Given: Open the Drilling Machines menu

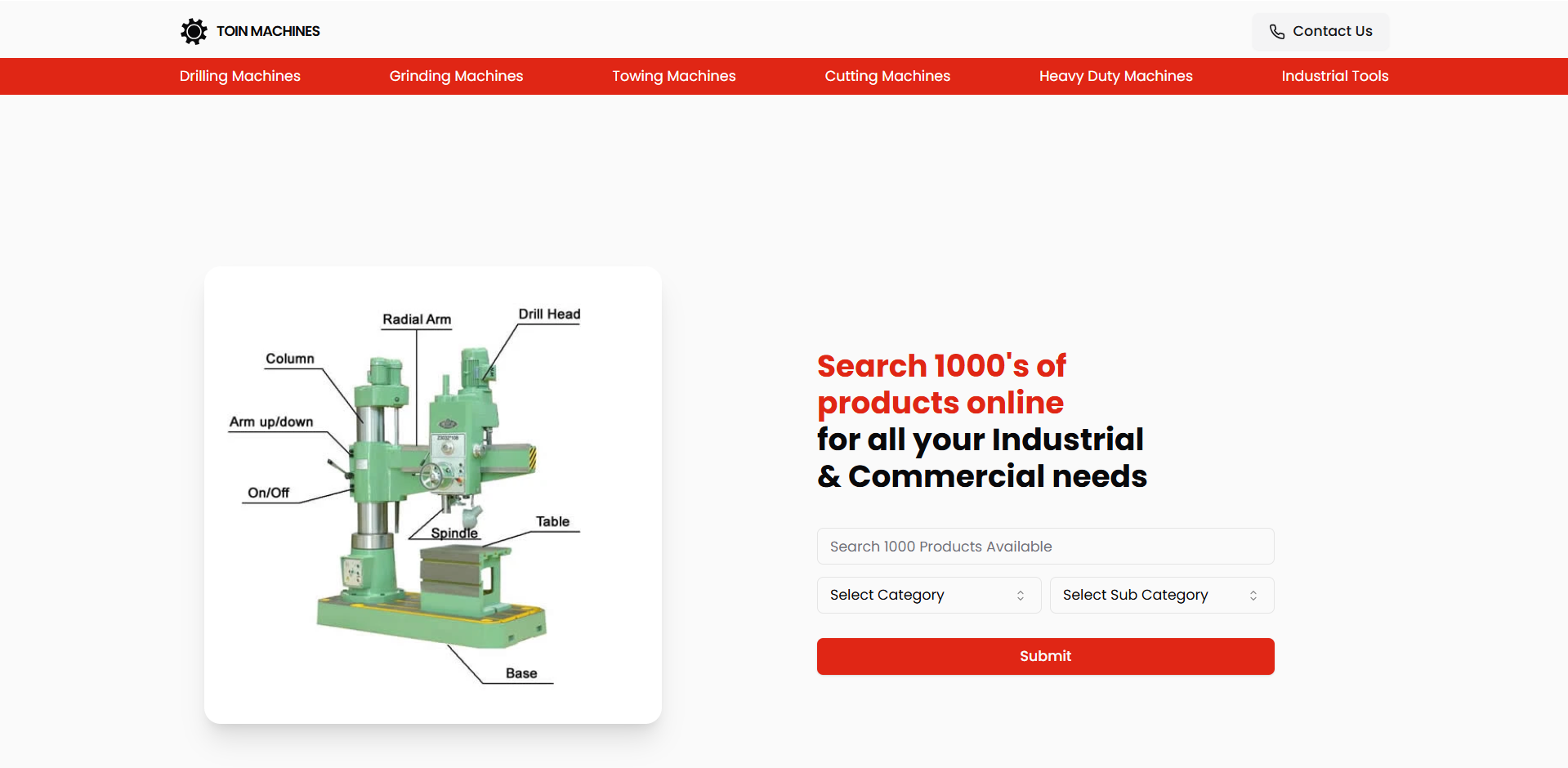Looking at the screenshot, I should [x=239, y=76].
